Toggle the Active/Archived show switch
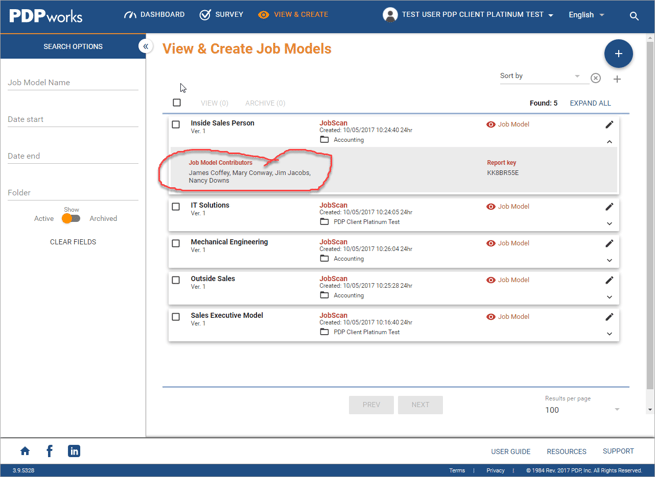This screenshot has height=477, width=655. pyautogui.click(x=71, y=218)
